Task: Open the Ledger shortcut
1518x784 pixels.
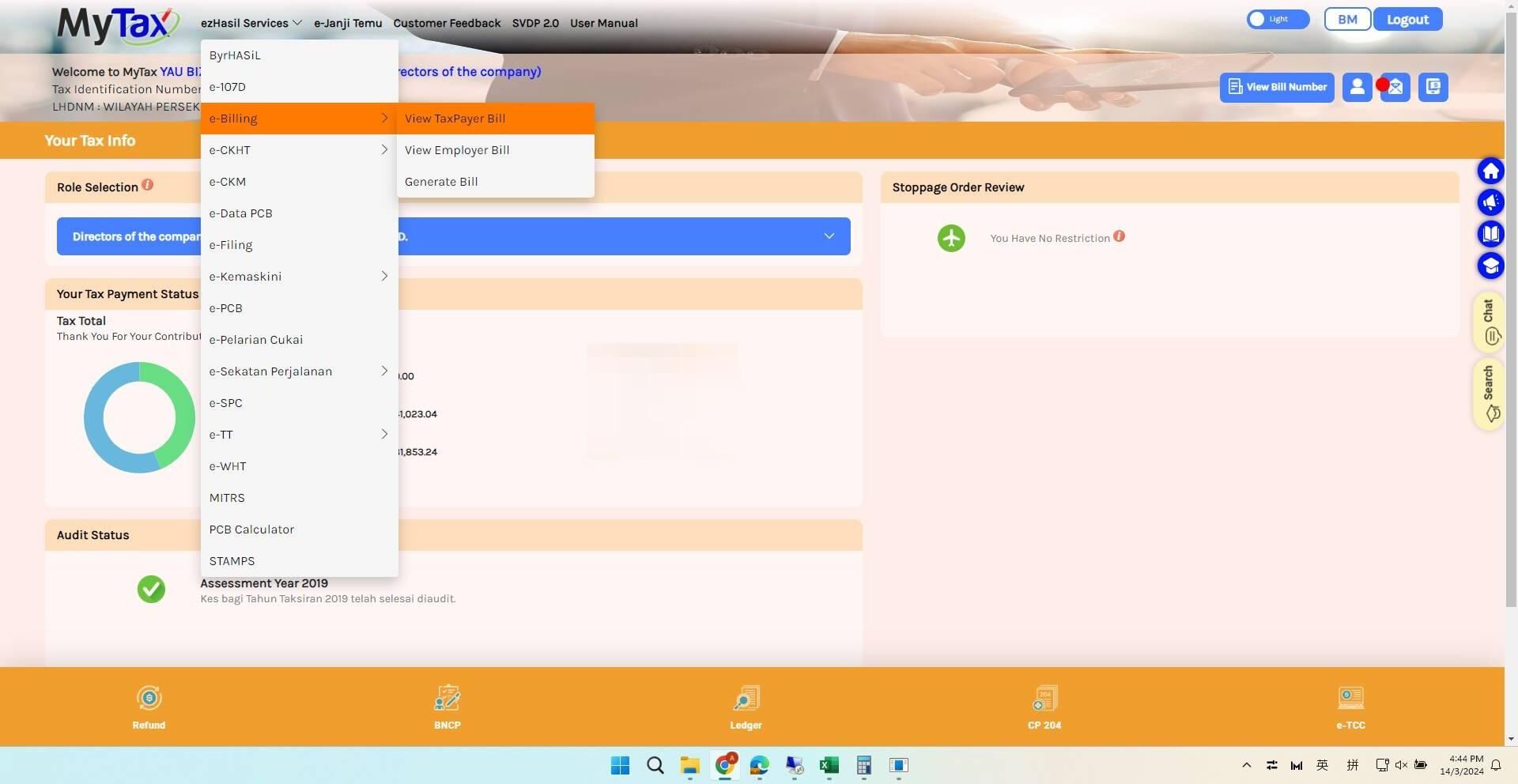Action: point(746,707)
